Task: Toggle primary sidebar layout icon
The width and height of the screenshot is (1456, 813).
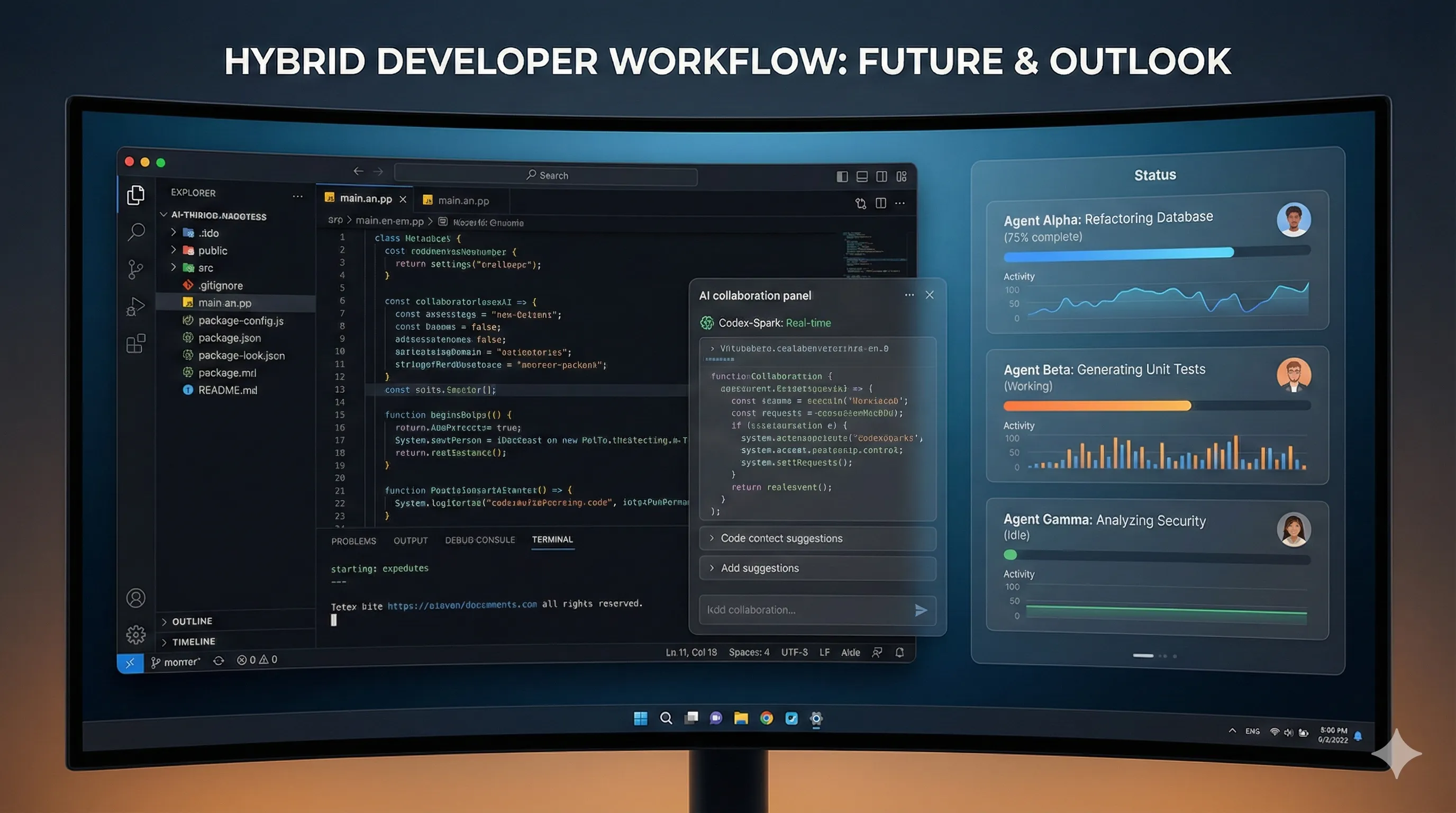Action: 842,176
